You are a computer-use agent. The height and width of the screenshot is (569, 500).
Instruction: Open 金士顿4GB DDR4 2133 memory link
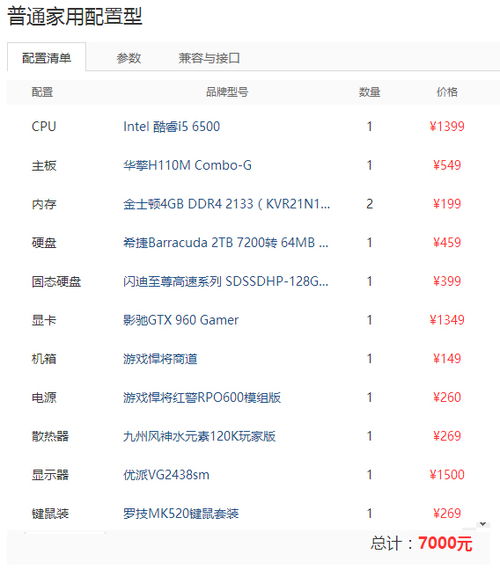(227, 204)
